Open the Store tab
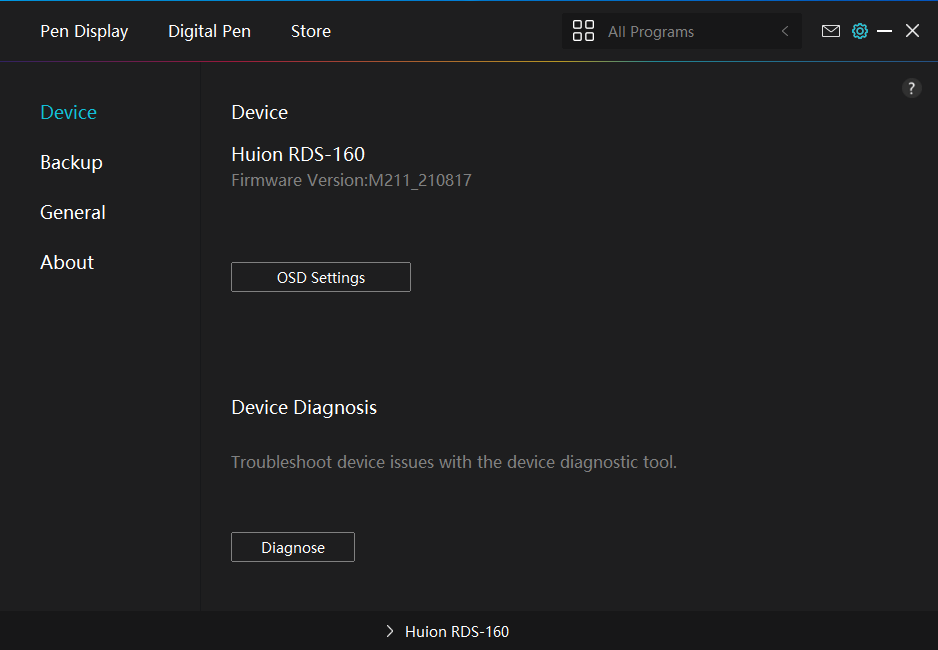 coord(311,31)
